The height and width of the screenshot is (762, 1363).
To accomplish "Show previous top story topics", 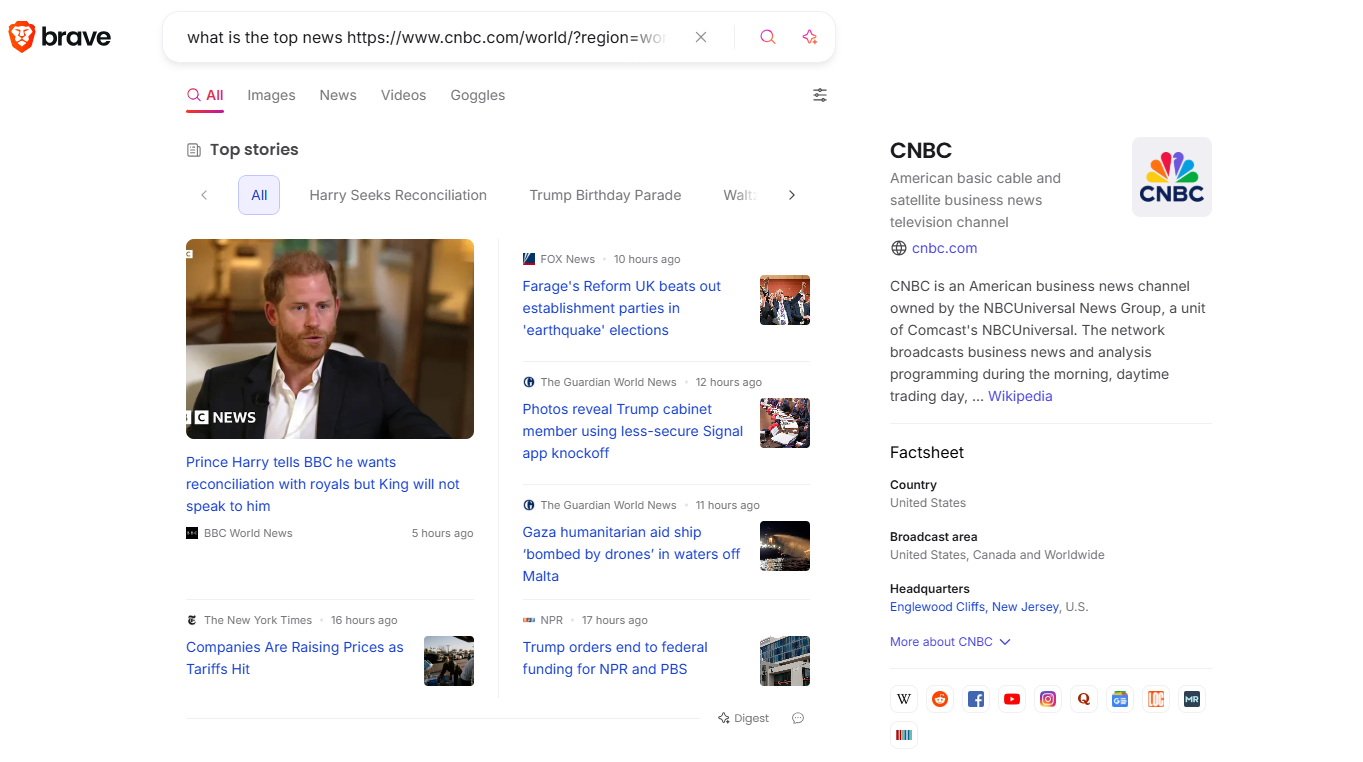I will (x=204, y=195).
